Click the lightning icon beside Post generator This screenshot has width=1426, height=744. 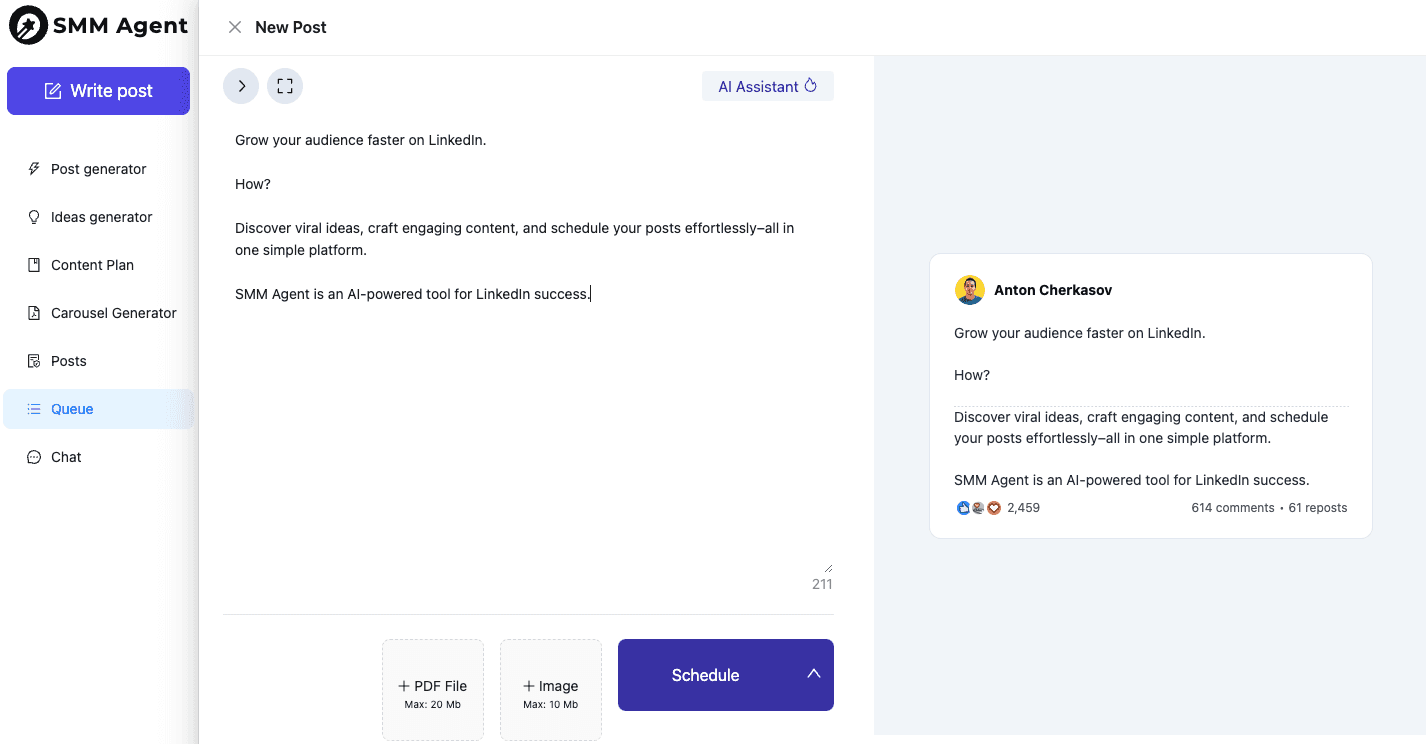click(x=34, y=169)
